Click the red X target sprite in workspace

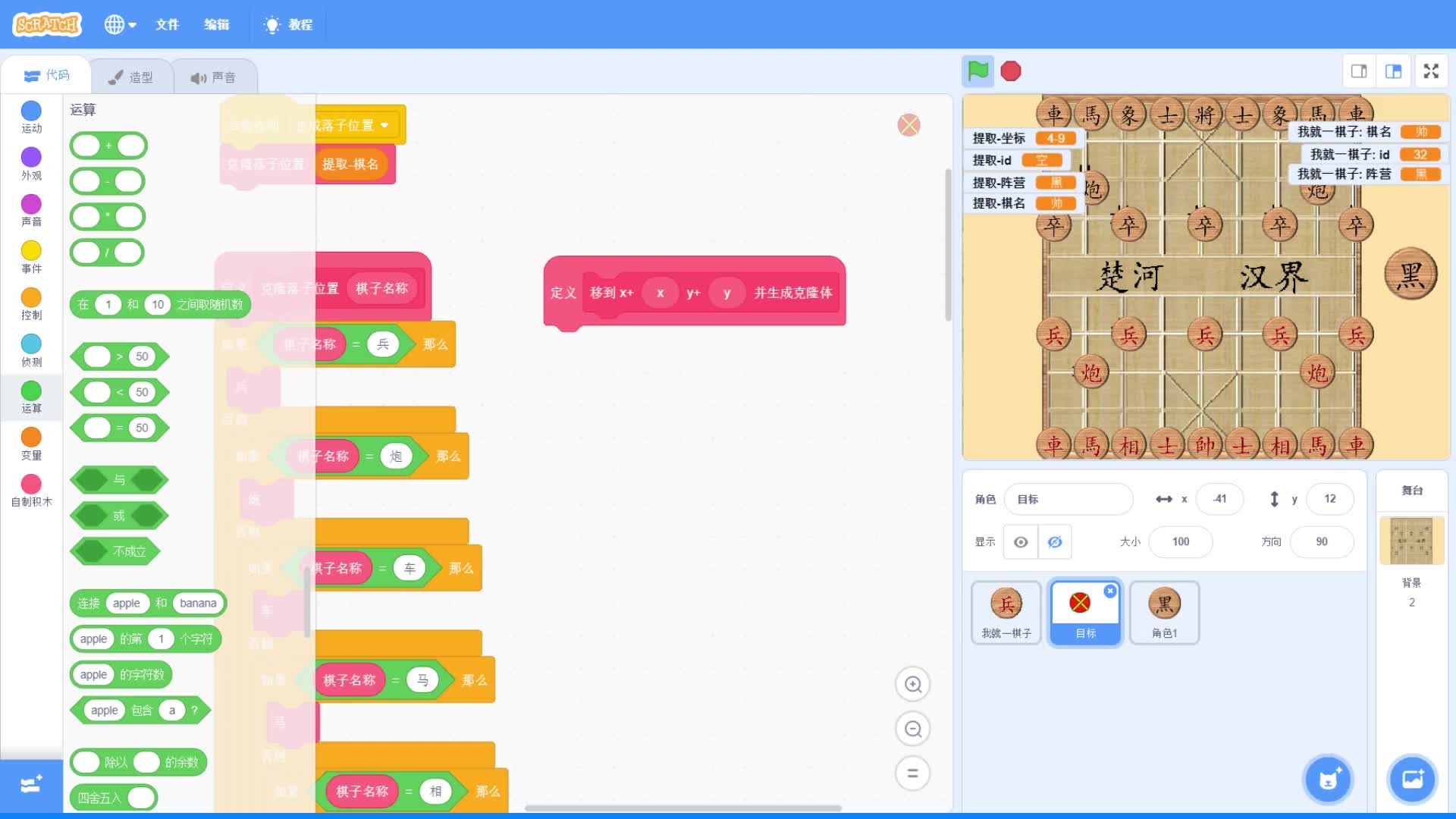[908, 125]
